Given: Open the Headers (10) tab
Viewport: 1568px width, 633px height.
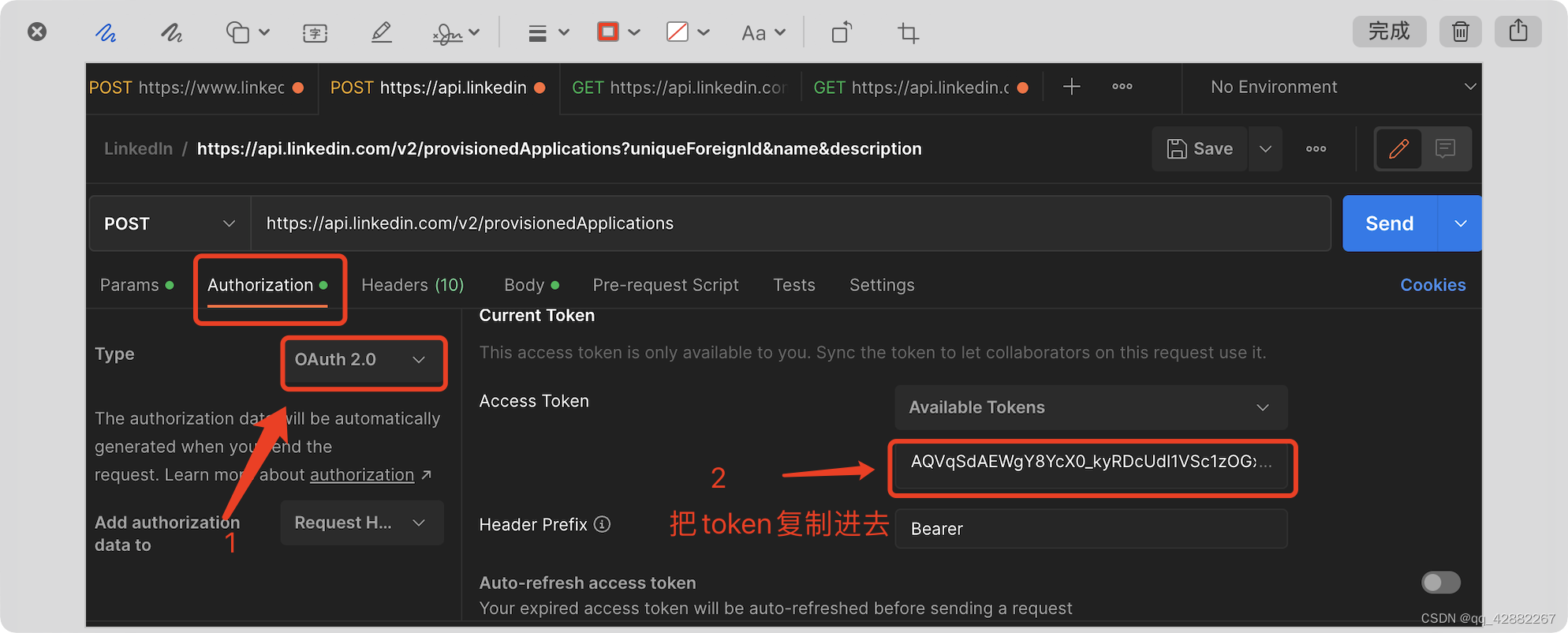Looking at the screenshot, I should point(413,285).
